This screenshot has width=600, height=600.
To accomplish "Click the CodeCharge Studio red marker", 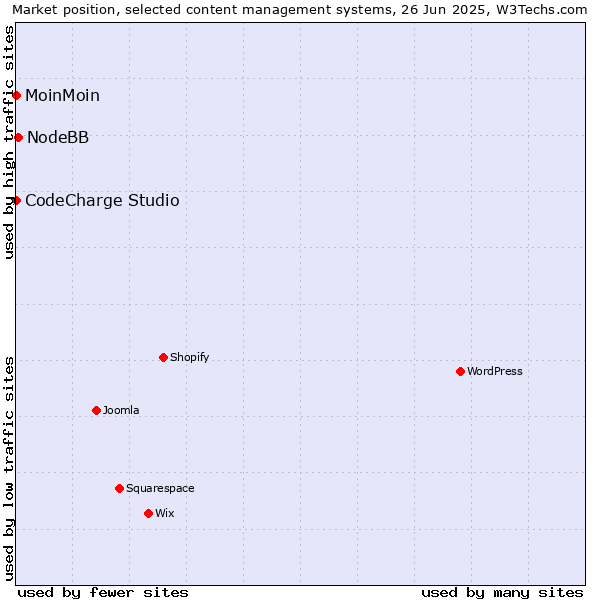I will pyautogui.click(x=16, y=201).
